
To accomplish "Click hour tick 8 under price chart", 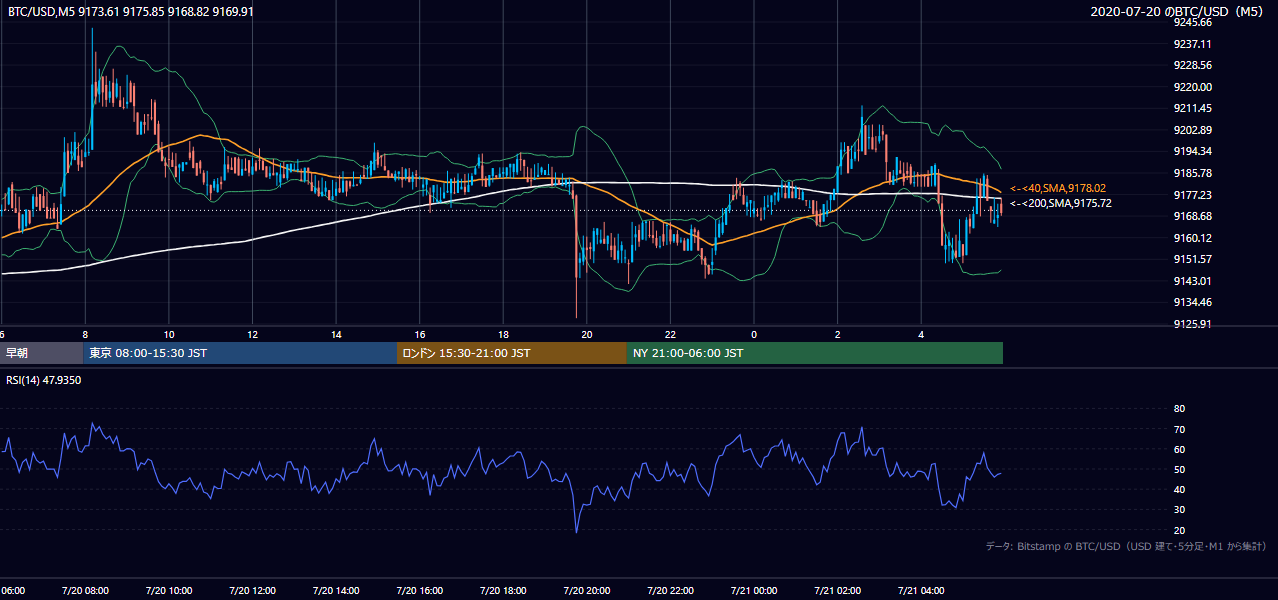I will pyautogui.click(x=85, y=334).
